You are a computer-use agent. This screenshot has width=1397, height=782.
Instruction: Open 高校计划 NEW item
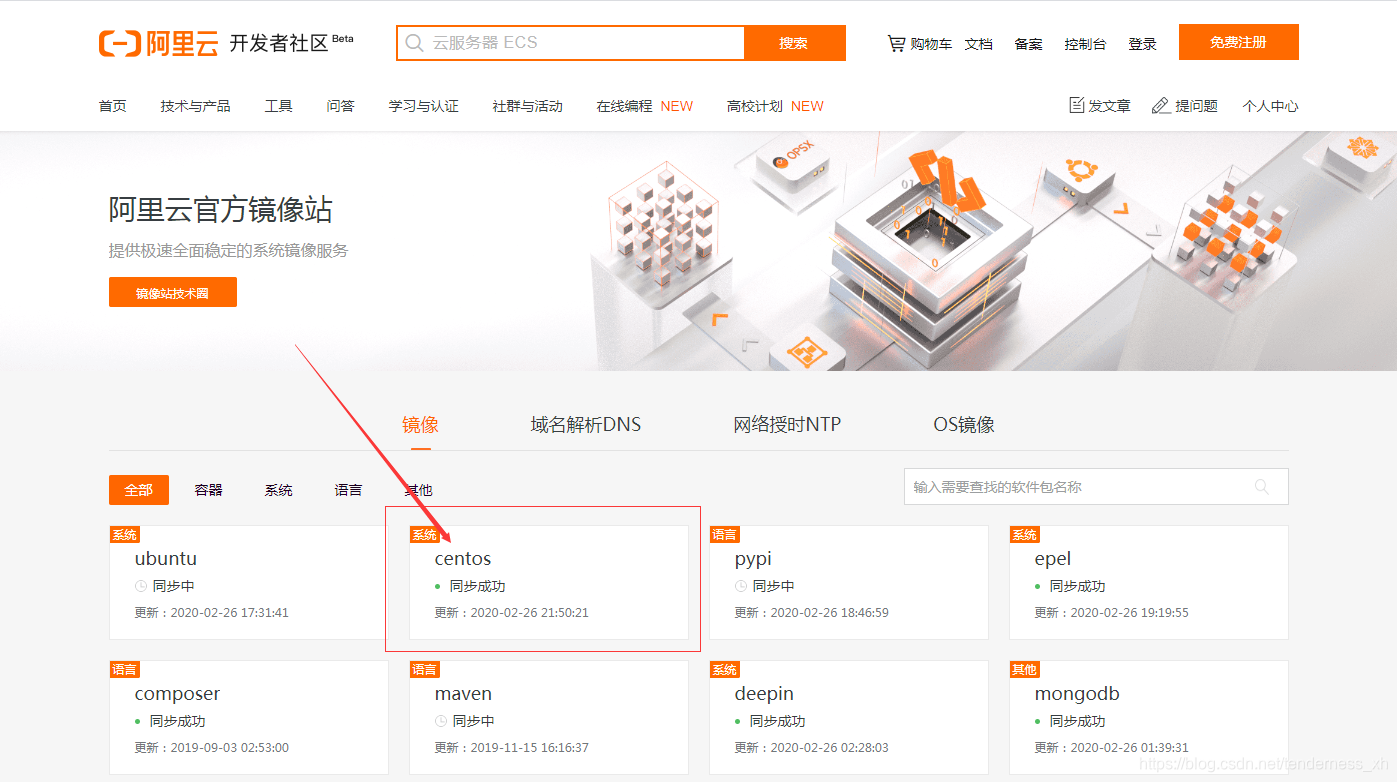click(775, 106)
